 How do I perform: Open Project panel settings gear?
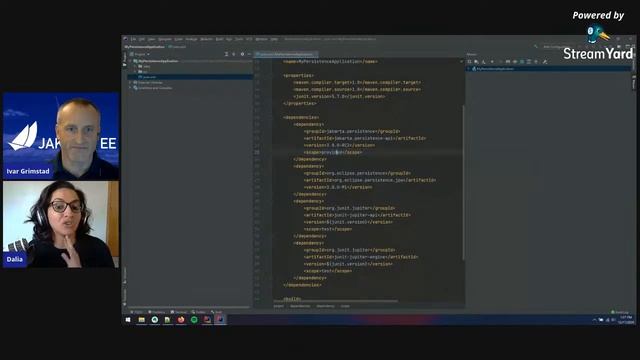coord(242,54)
